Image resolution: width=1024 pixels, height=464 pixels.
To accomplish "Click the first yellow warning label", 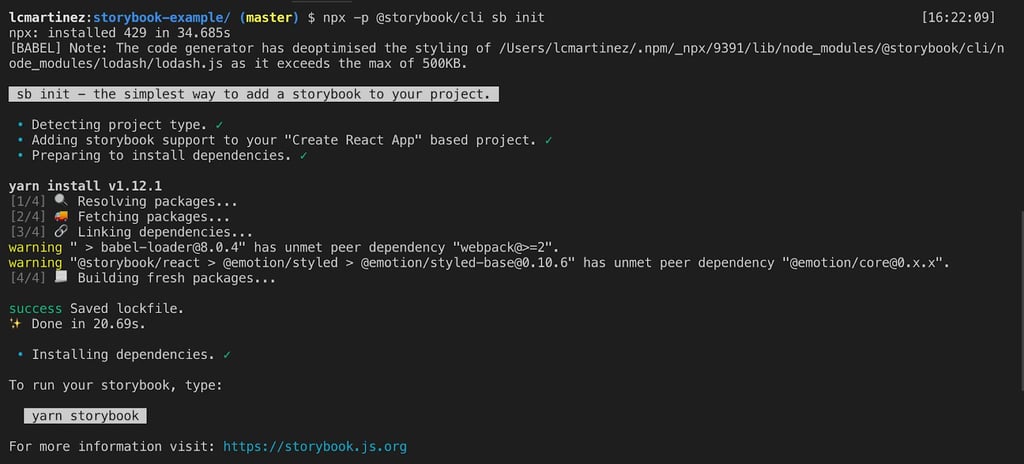I will tap(36, 247).
